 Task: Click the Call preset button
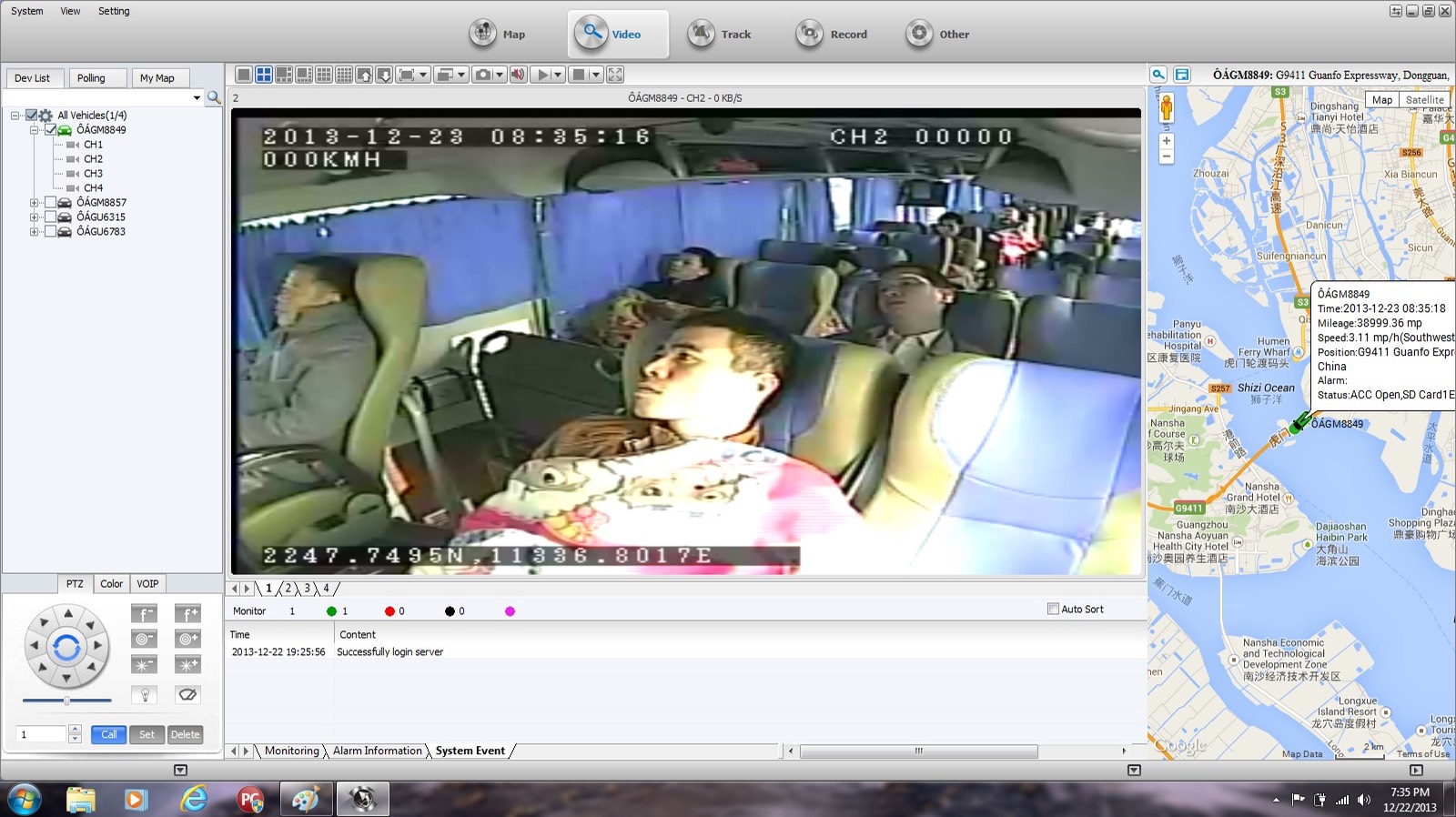click(x=108, y=734)
